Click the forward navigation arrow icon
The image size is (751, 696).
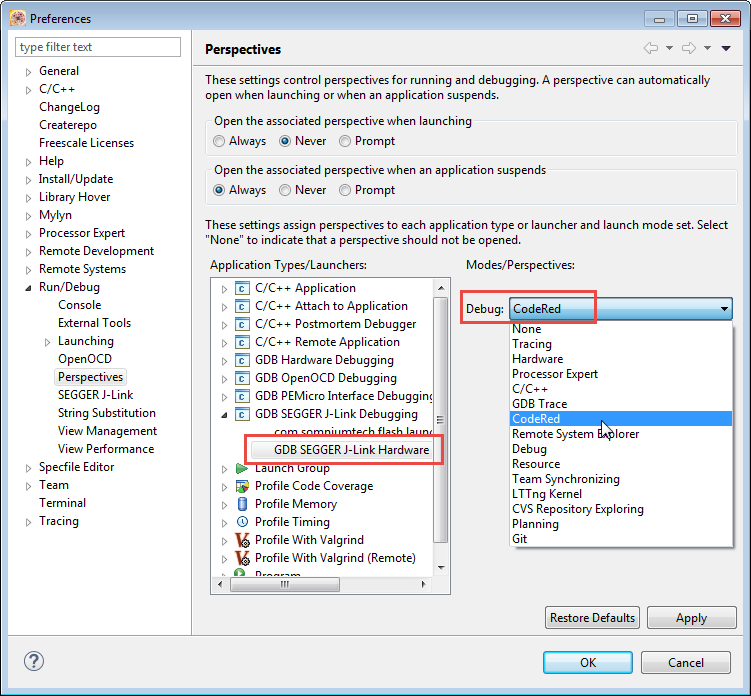688,48
